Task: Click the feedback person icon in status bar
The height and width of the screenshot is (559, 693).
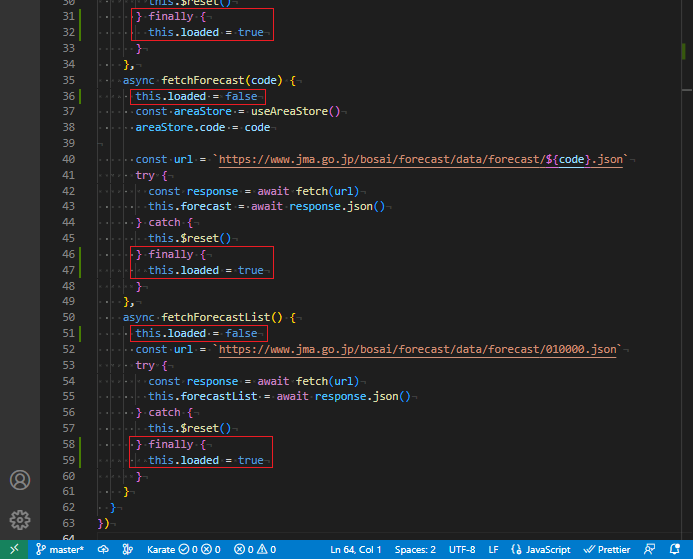Action: (649, 549)
